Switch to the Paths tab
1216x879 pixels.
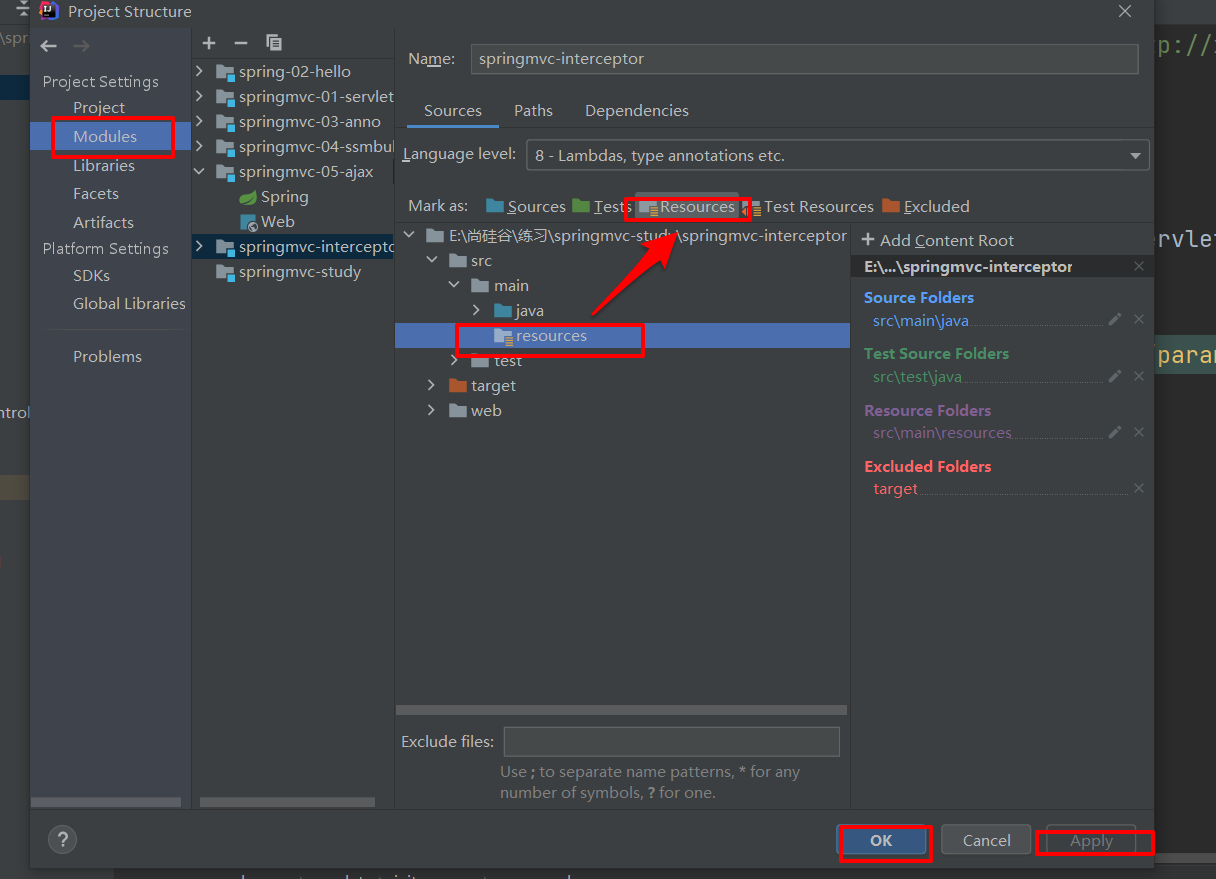pyautogui.click(x=533, y=110)
